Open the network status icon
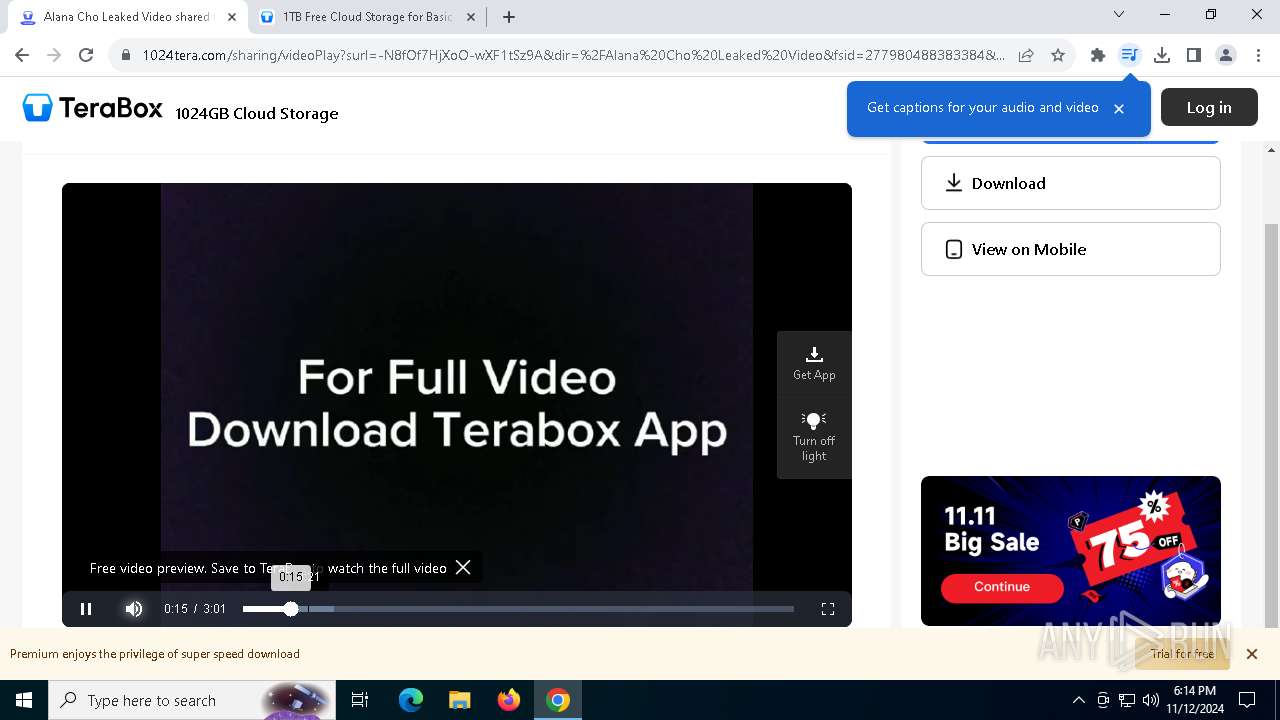 tap(1127, 700)
